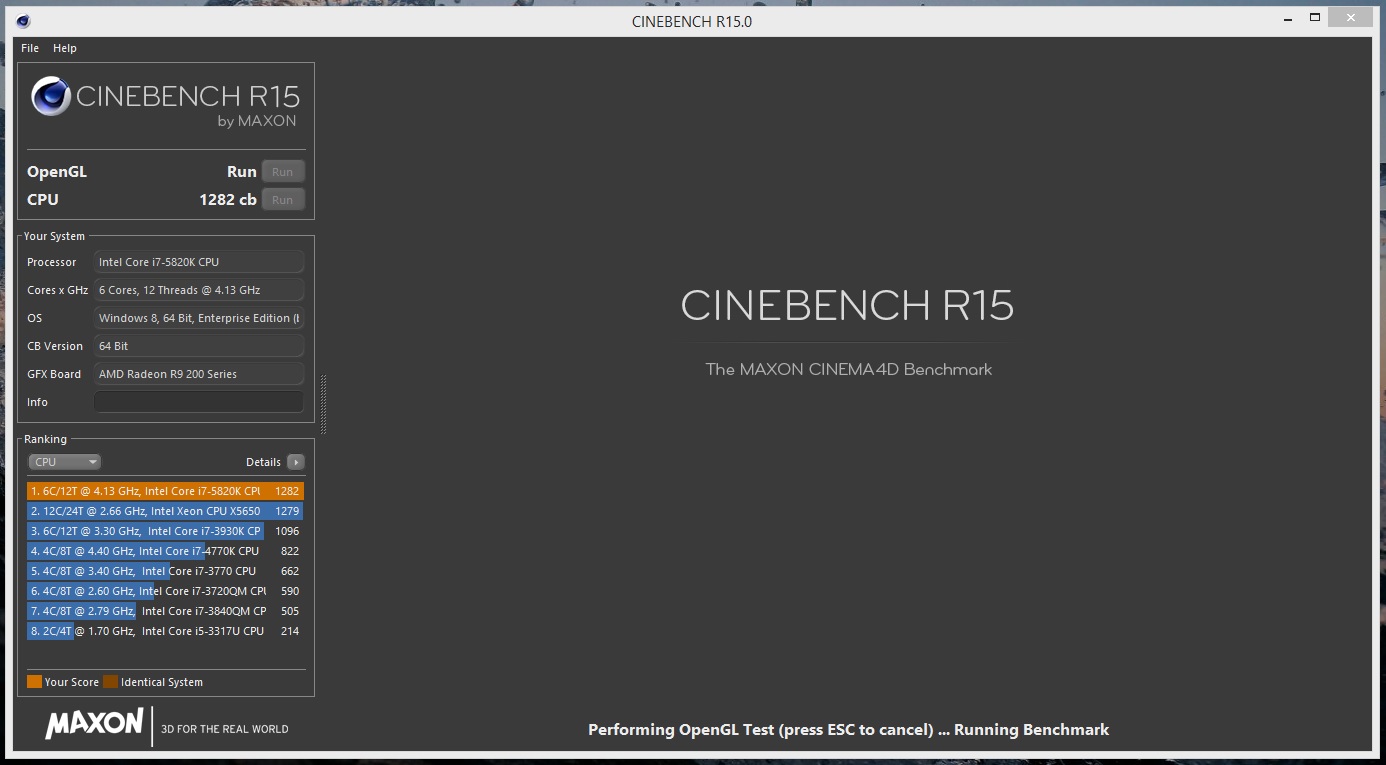Select ranking row 7 Intel Core i7-3840QM
Viewport: 1386px width, 765px height.
165,611
